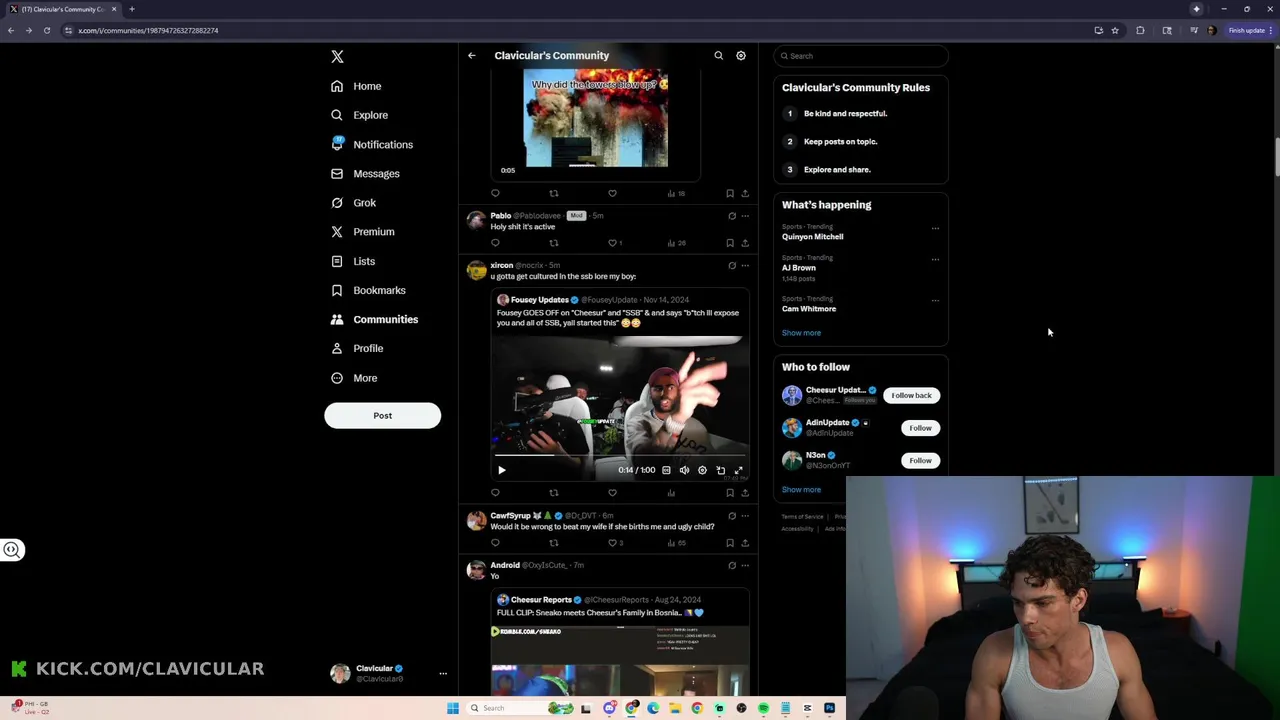Open Explore in the sidebar
Screen dimensions: 1280x720
tap(360, 115)
